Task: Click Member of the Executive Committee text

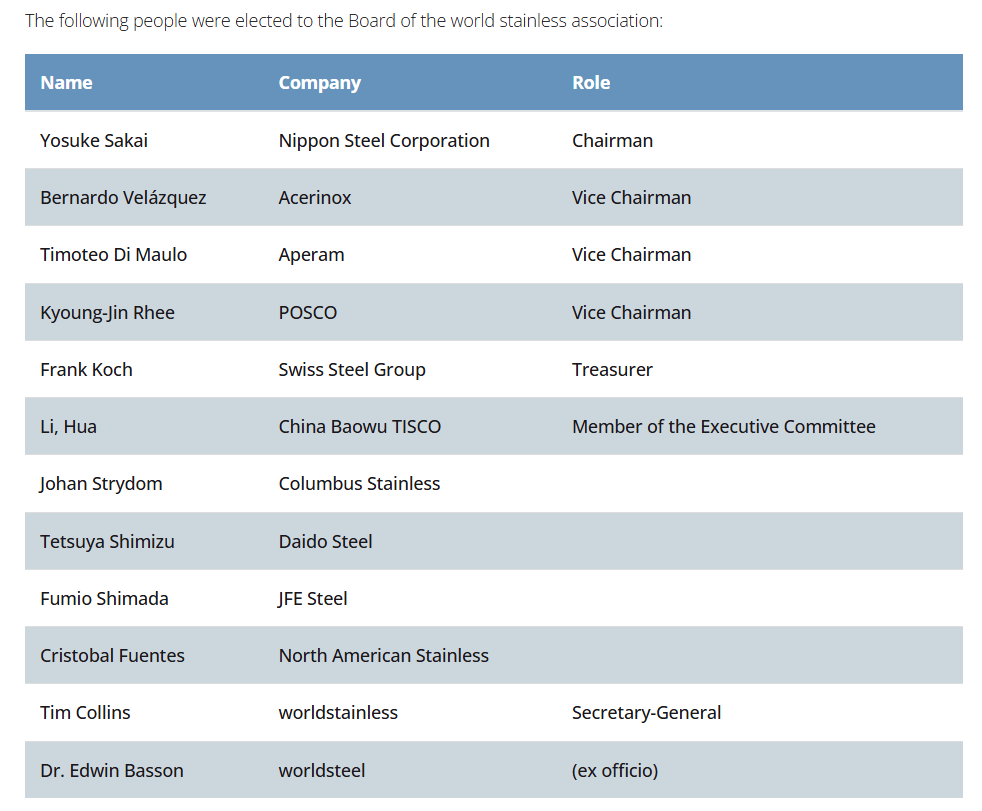Action: coord(723,427)
